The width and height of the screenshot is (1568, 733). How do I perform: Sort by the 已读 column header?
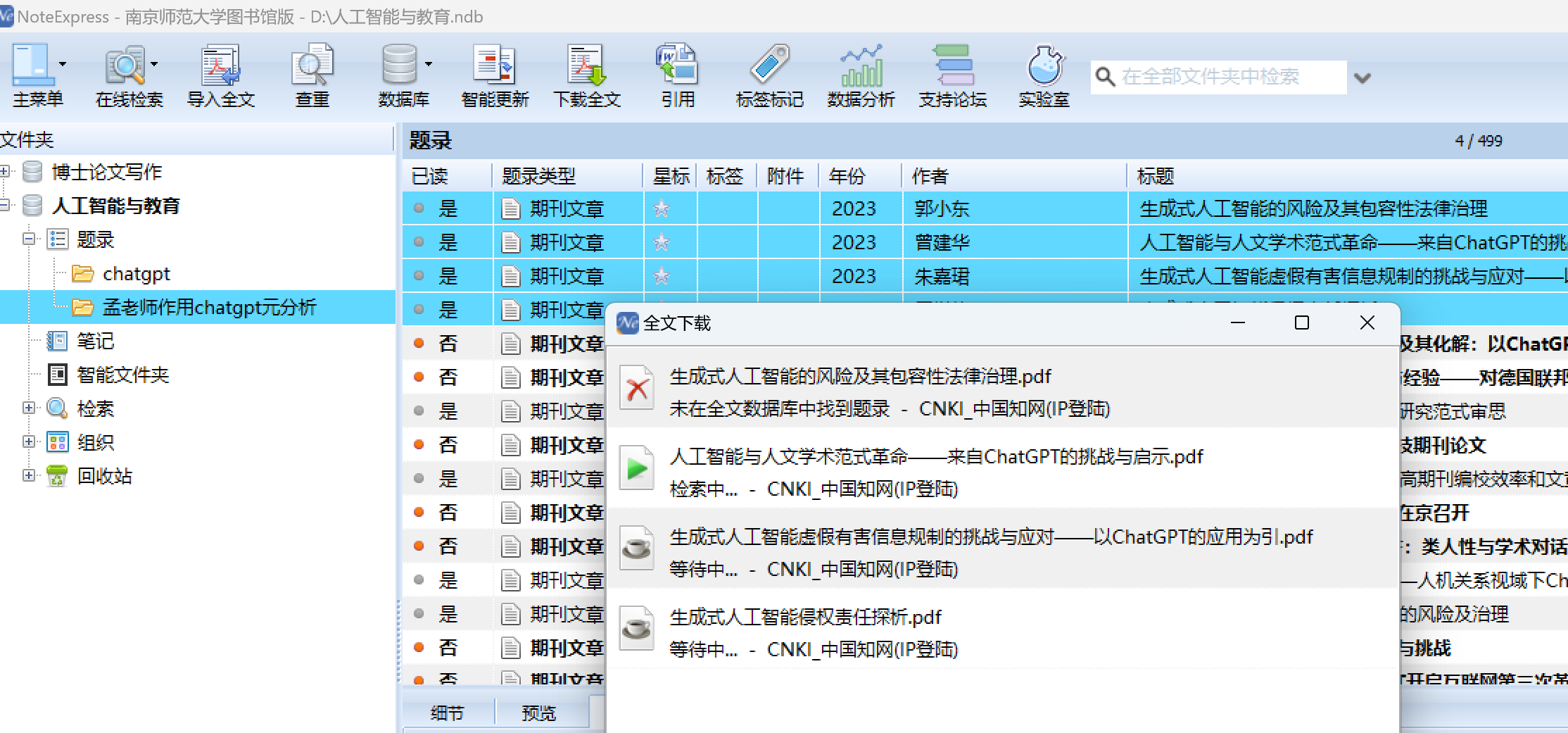(x=448, y=176)
